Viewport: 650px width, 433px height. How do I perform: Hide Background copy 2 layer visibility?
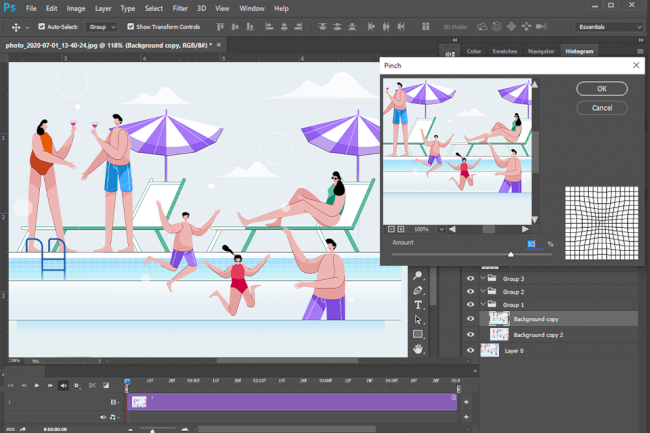[x=470, y=334]
